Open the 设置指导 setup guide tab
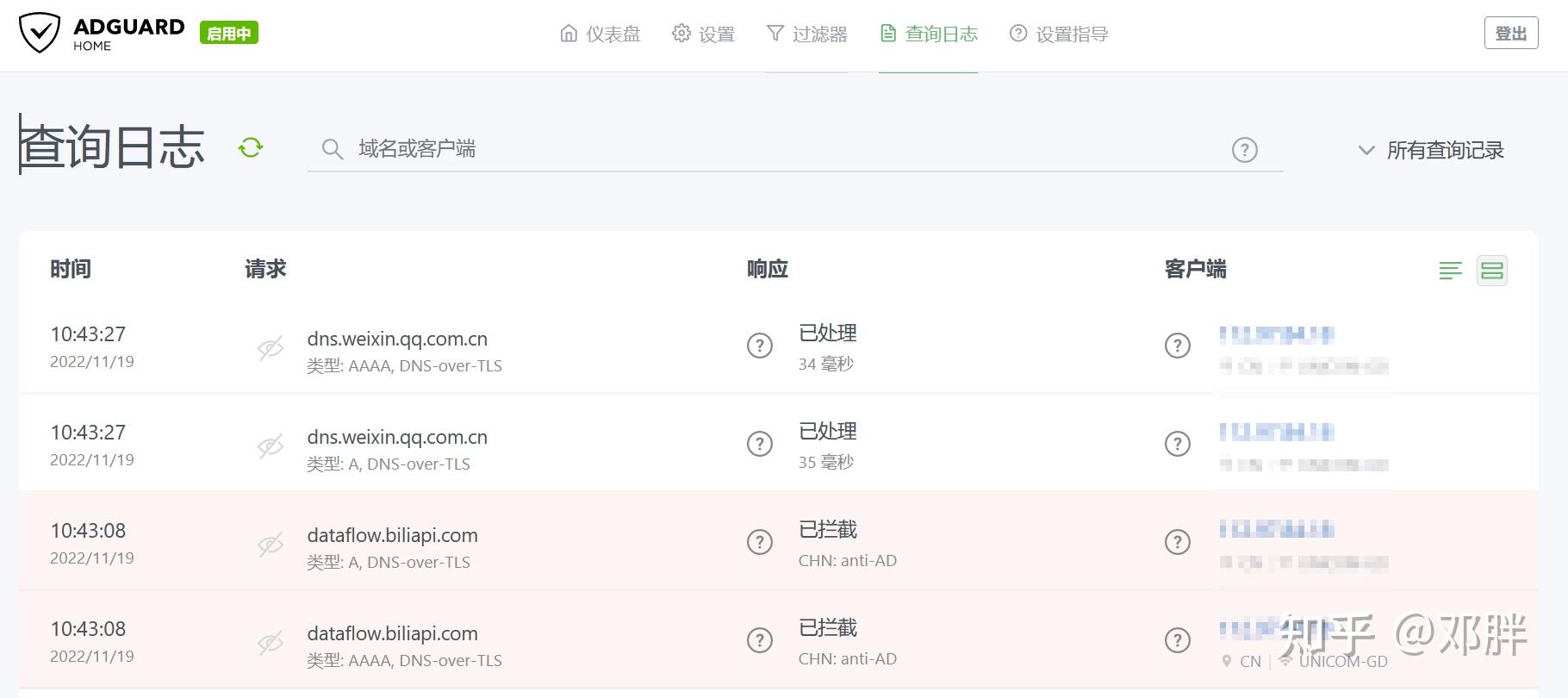This screenshot has height=698, width=1568. coord(1059,34)
